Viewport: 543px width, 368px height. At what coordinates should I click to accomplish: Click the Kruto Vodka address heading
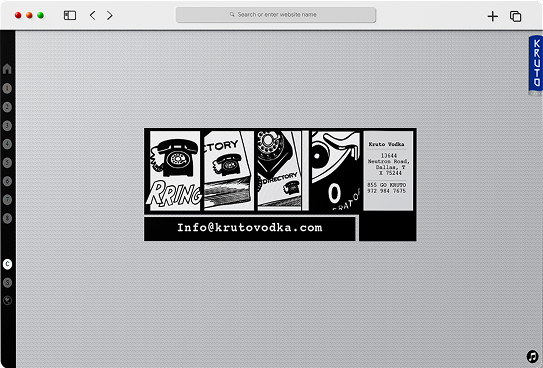coord(386,144)
